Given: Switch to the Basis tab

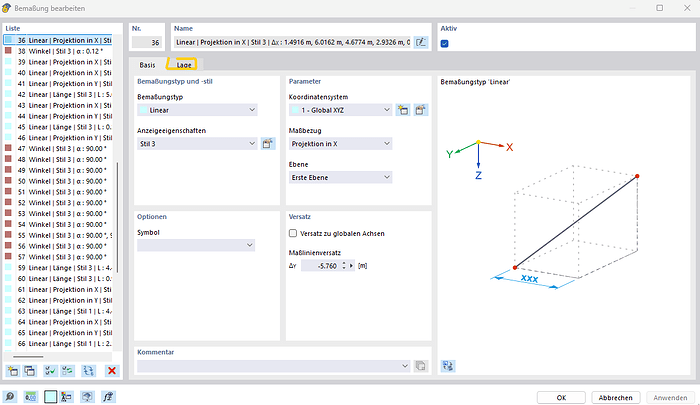Looking at the screenshot, I should click(147, 64).
